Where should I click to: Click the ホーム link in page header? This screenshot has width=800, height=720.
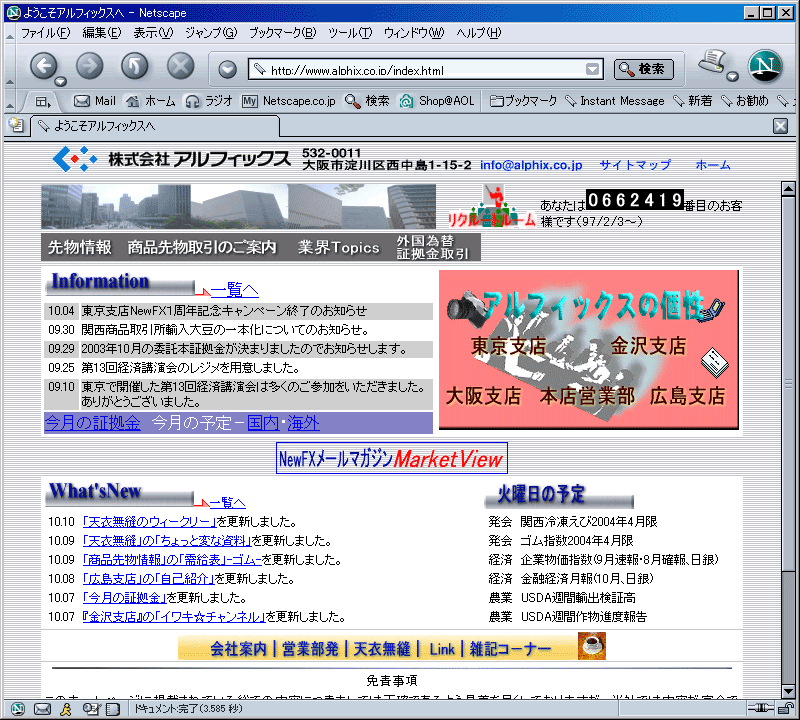[x=713, y=165]
